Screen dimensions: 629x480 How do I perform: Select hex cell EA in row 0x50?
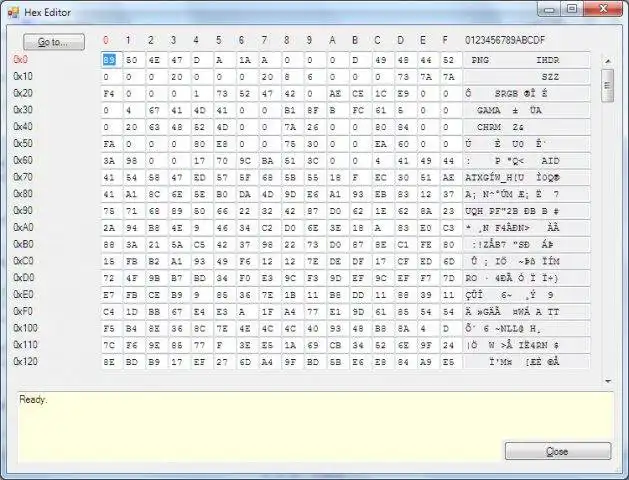tap(381, 144)
